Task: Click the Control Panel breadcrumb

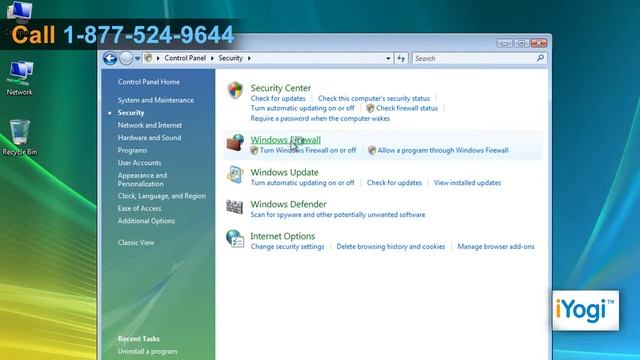Action: (185, 58)
